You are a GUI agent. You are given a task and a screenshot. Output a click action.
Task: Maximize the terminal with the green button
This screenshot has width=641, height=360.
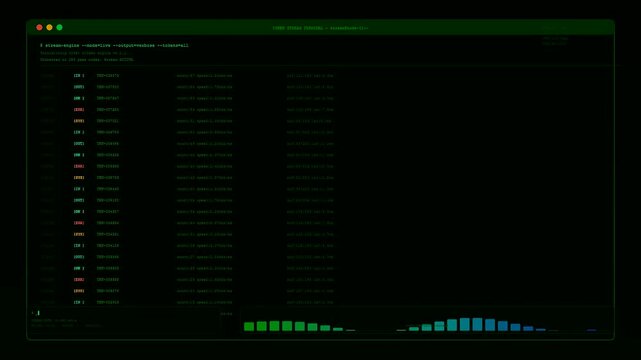(x=59, y=27)
